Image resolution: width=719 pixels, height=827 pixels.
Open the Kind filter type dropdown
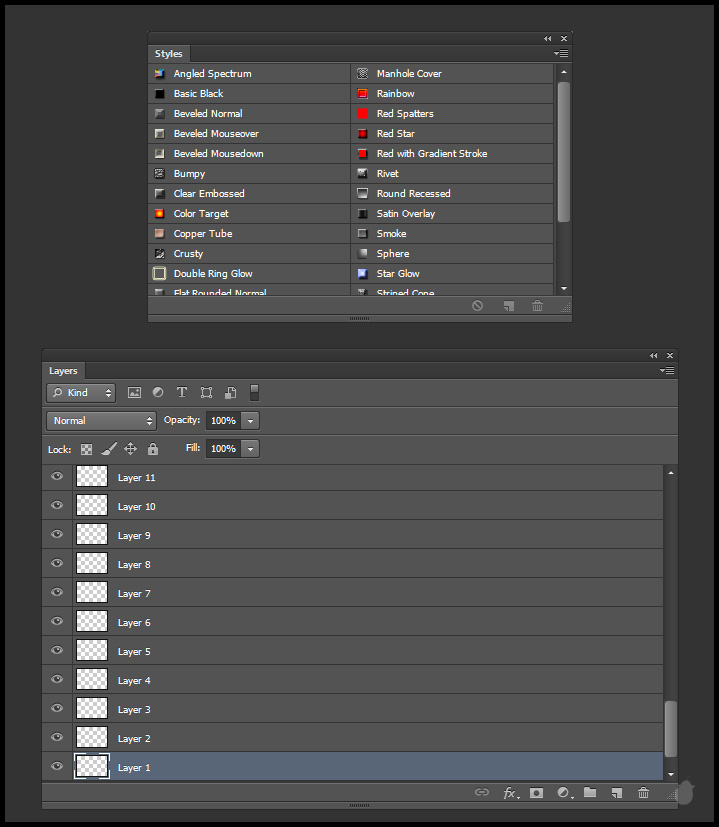(81, 393)
